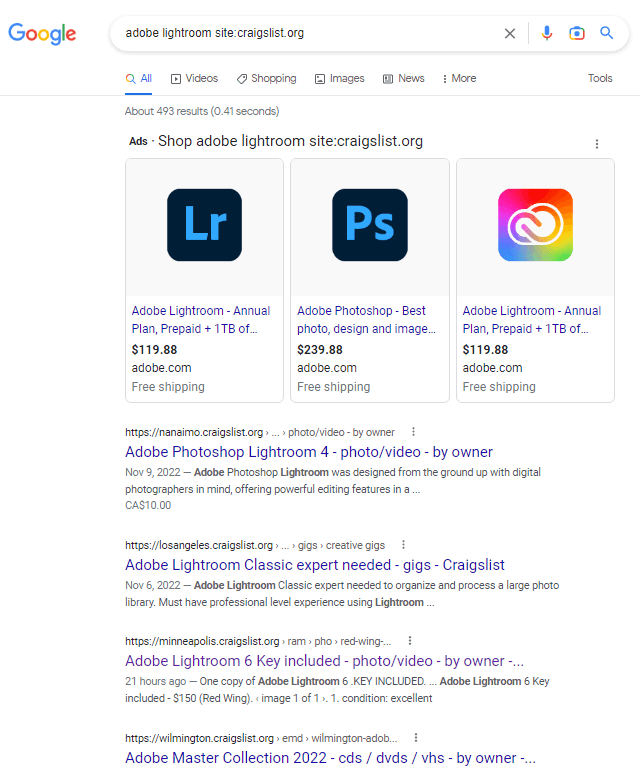Open nanaimo.craigslist.org result options menu
640x772 pixels.
pos(413,432)
